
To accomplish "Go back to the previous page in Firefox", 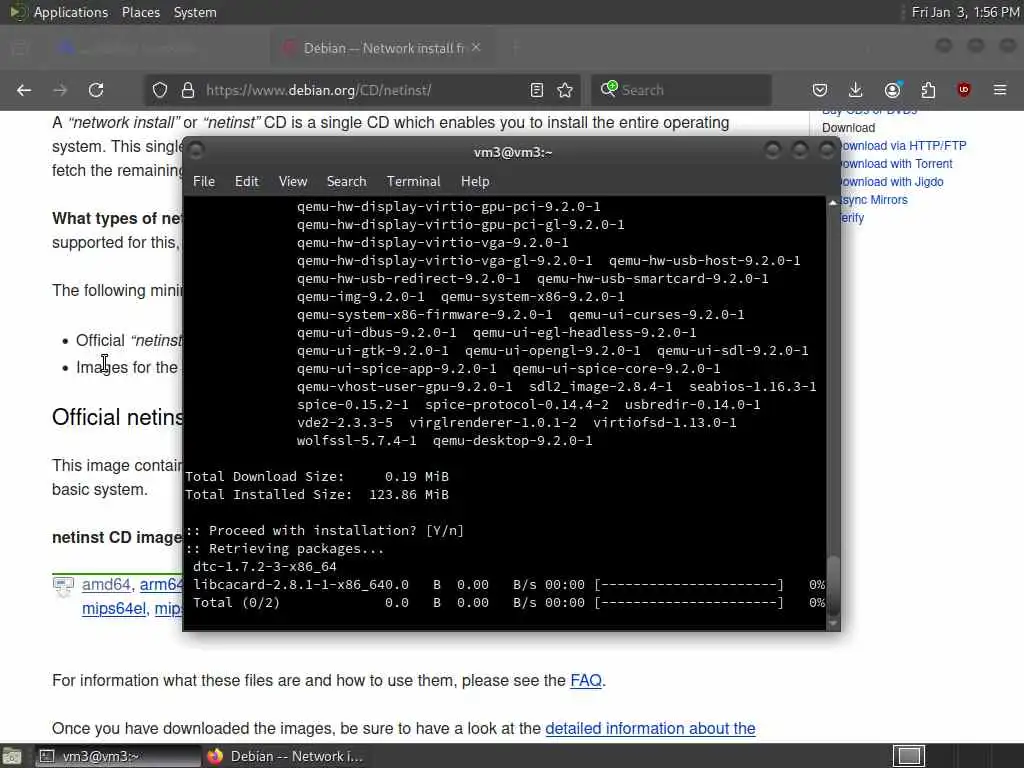I will coord(24,90).
